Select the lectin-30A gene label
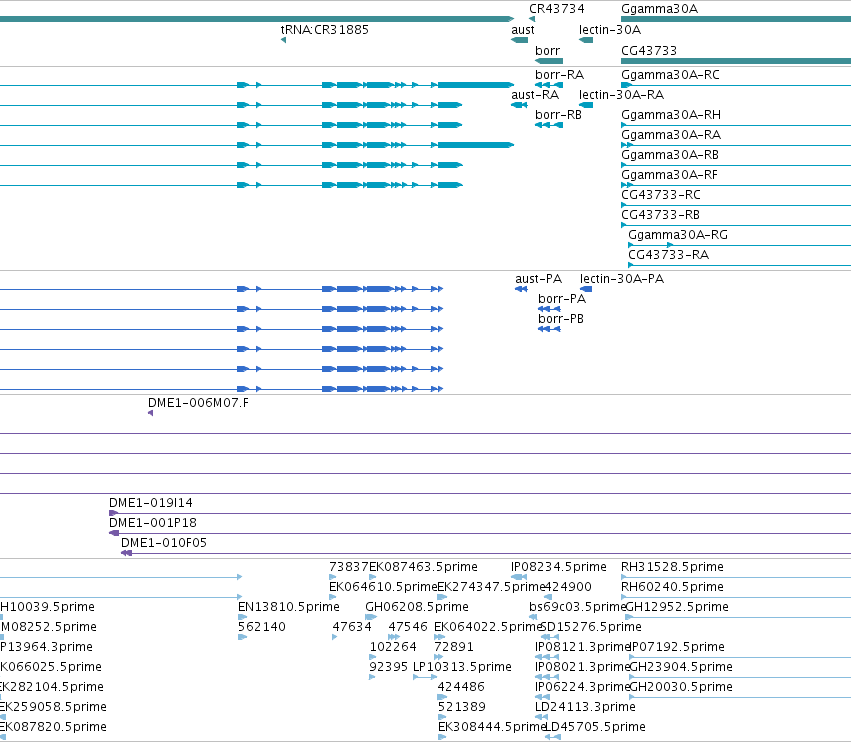Screen dimensions: 851x742 click(x=609, y=30)
